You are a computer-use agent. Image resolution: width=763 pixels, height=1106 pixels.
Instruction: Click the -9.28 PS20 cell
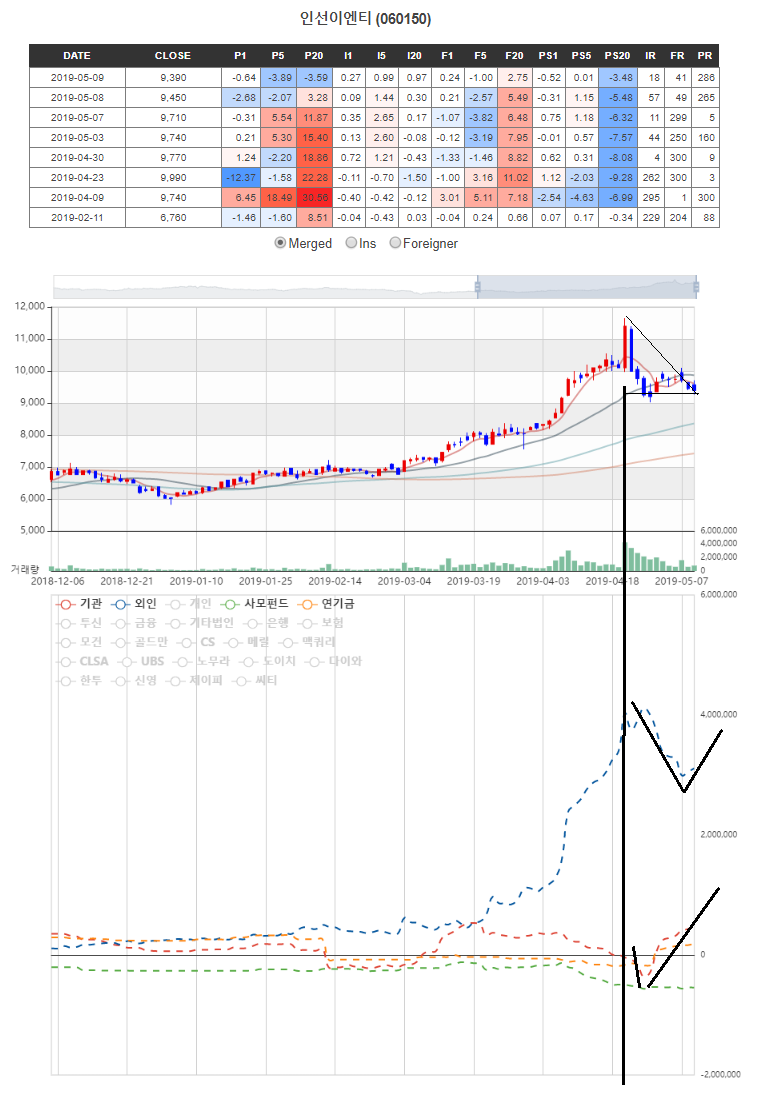(x=618, y=178)
